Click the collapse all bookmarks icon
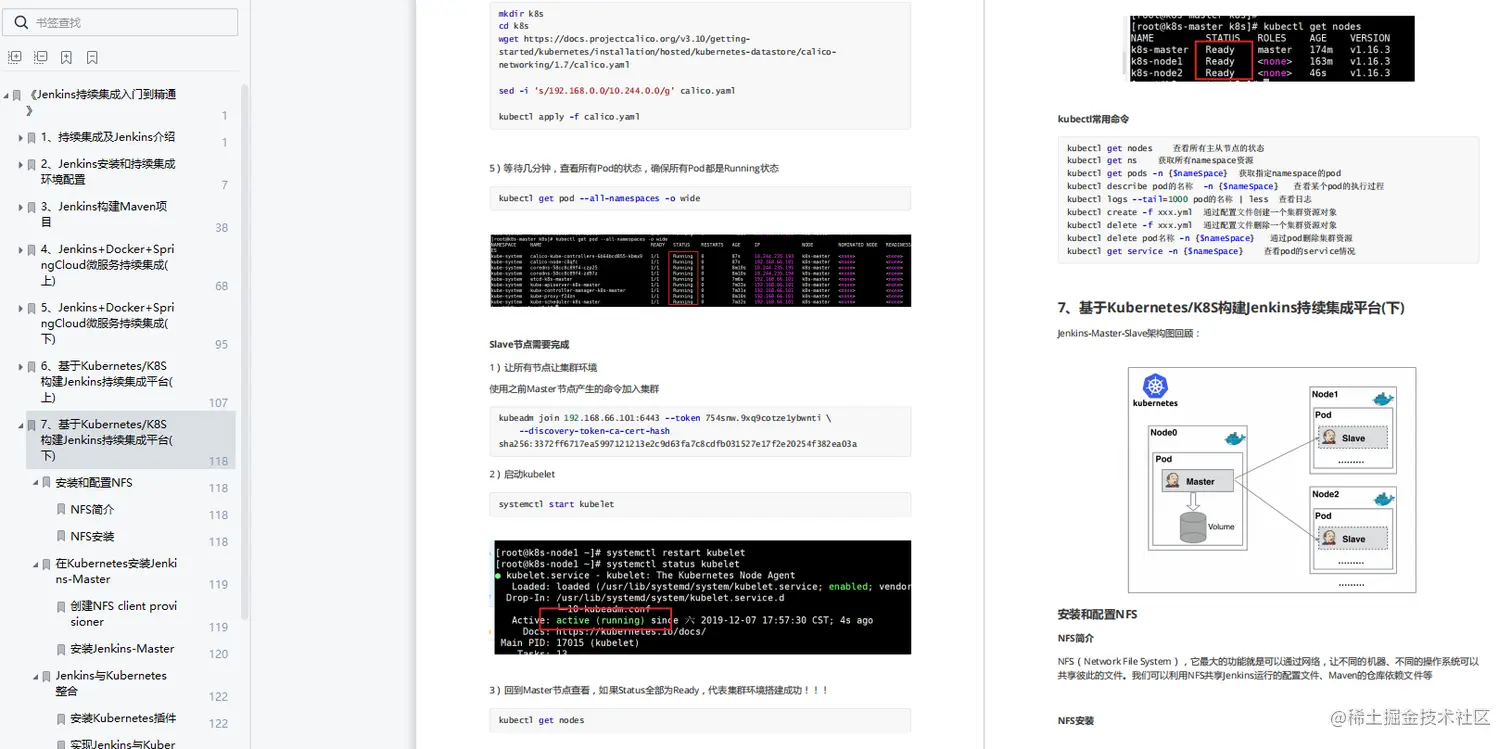The width and height of the screenshot is (1512, 749). (41, 58)
